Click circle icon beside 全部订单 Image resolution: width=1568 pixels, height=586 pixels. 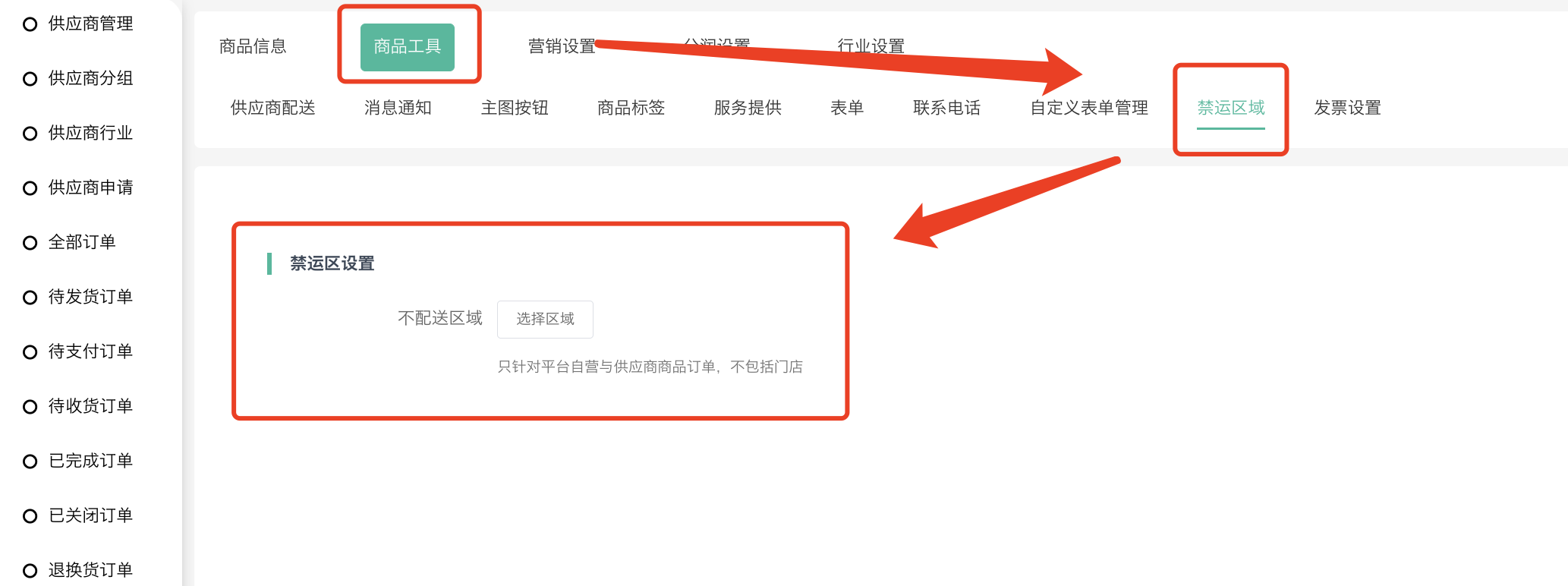(30, 243)
